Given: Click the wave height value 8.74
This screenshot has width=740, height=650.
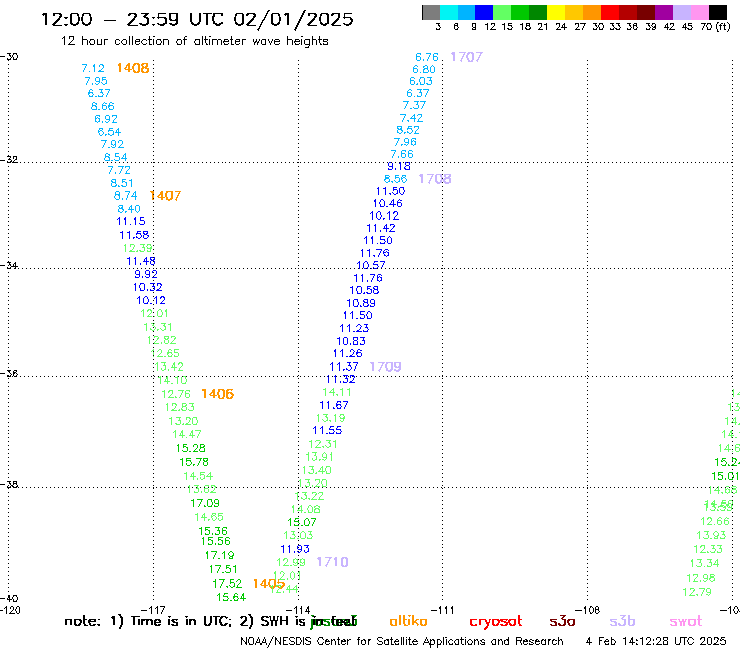Looking at the screenshot, I should [x=126, y=195].
